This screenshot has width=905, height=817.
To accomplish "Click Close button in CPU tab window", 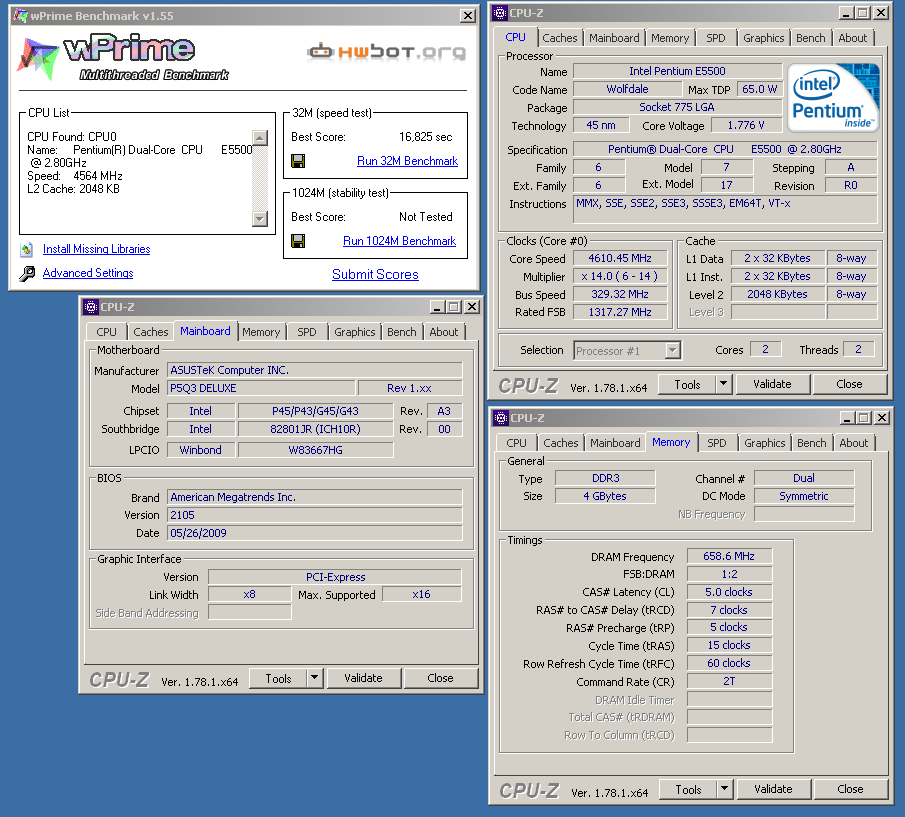I will [850, 384].
